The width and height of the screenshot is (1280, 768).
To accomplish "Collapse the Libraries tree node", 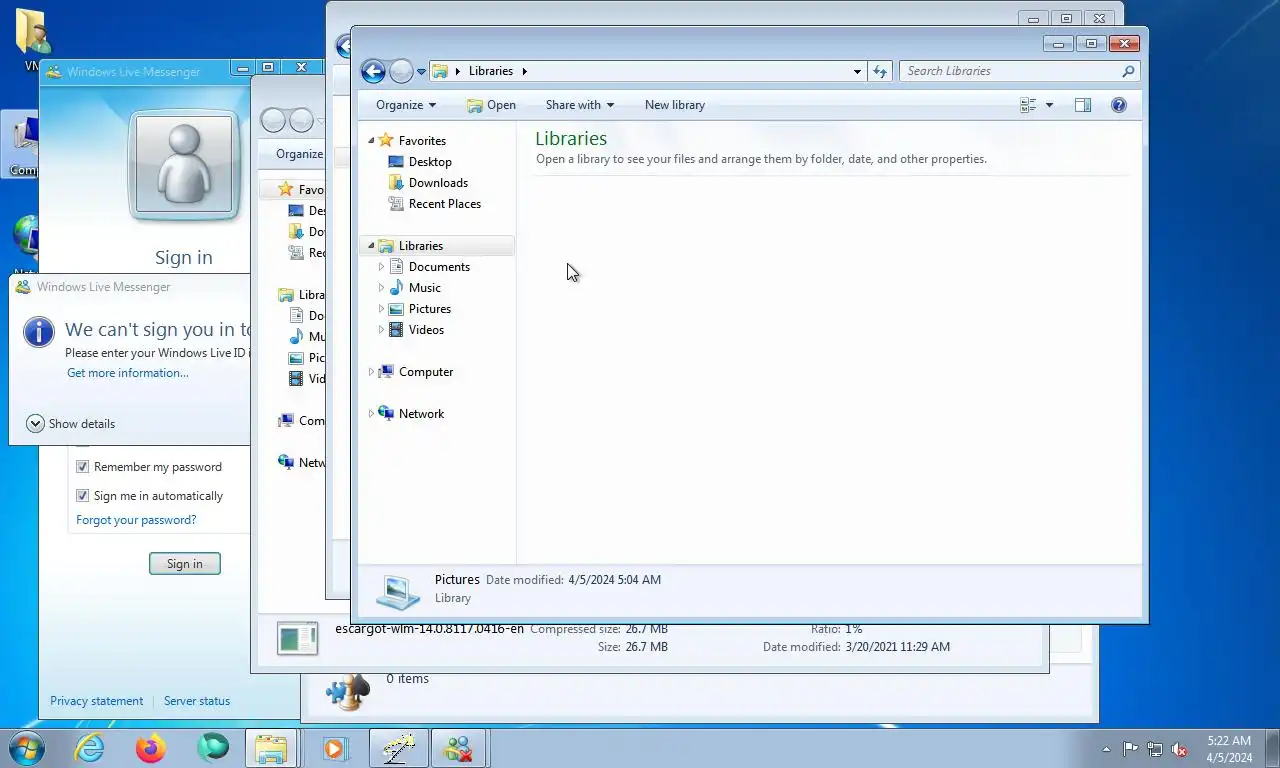I will click(x=371, y=245).
